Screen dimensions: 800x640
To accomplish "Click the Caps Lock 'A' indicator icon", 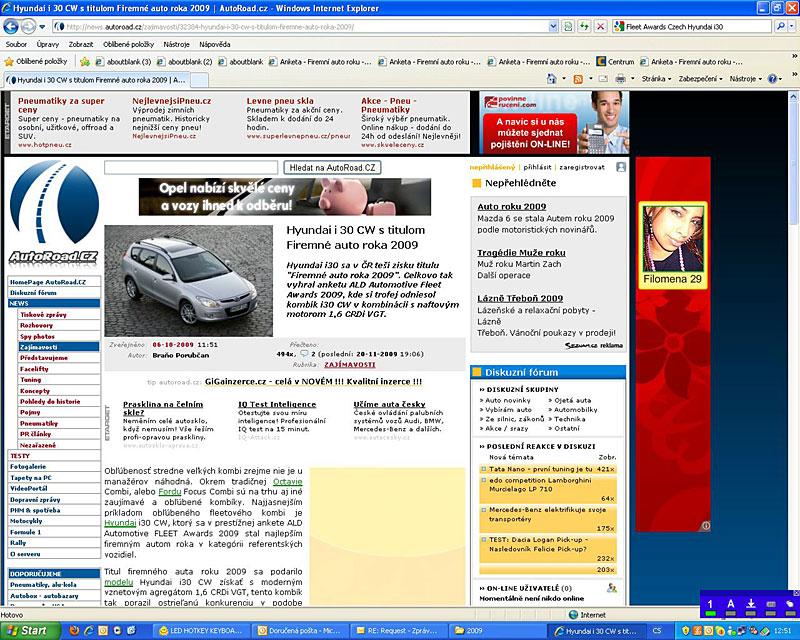I will pyautogui.click(x=731, y=606).
